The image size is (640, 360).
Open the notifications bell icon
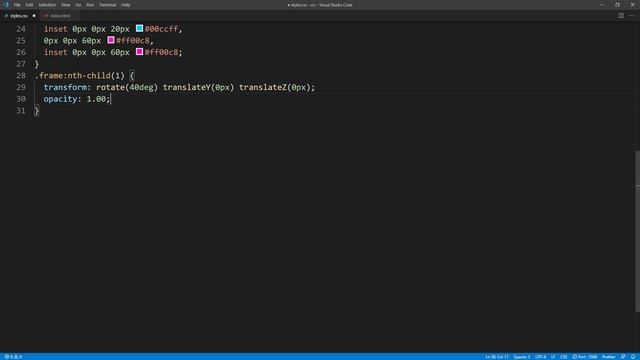pos(633,357)
